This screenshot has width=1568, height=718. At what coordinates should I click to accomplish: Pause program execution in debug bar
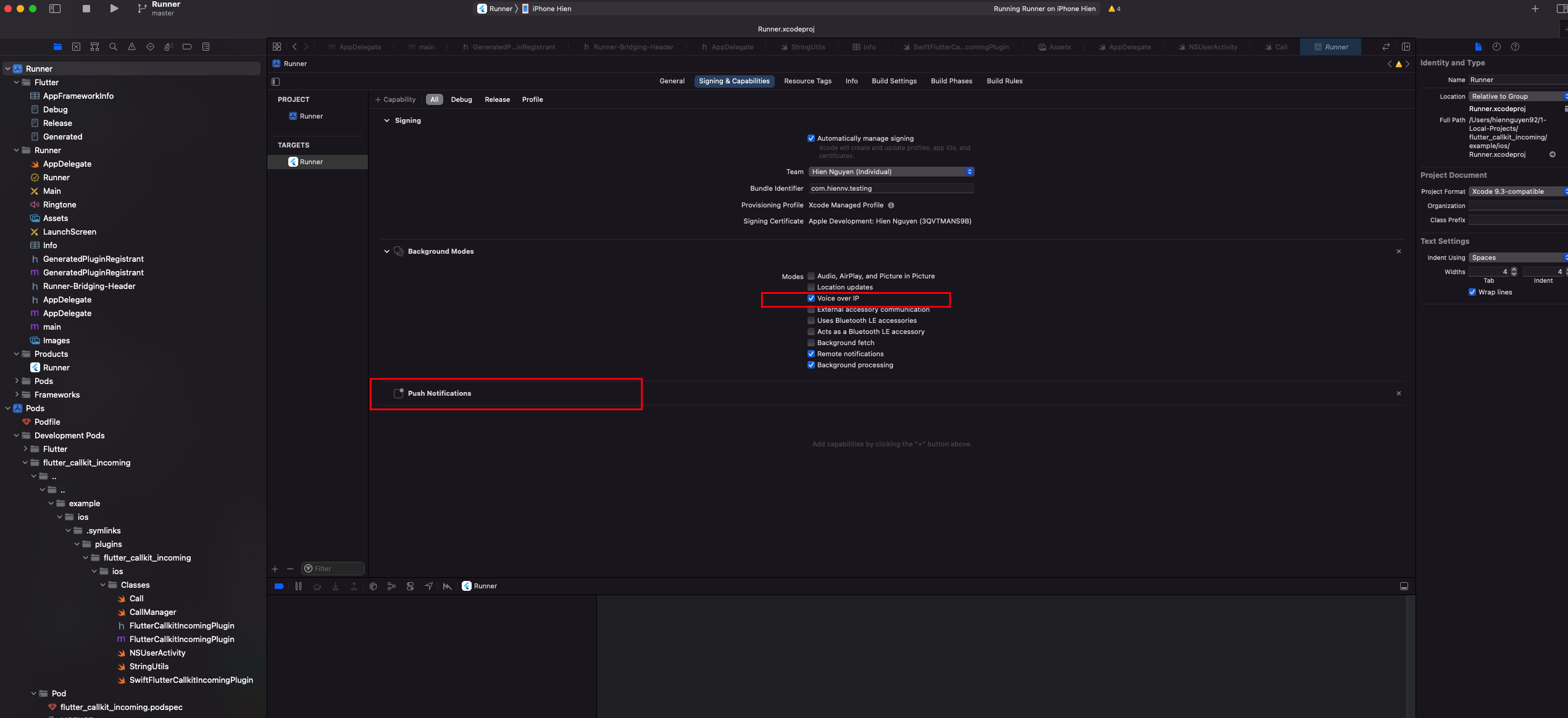tap(298, 587)
